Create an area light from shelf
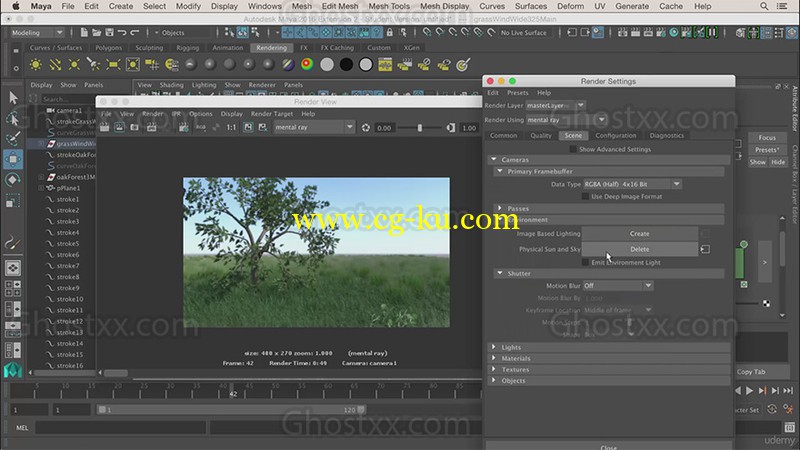800x450 pixels. click(x=113, y=65)
